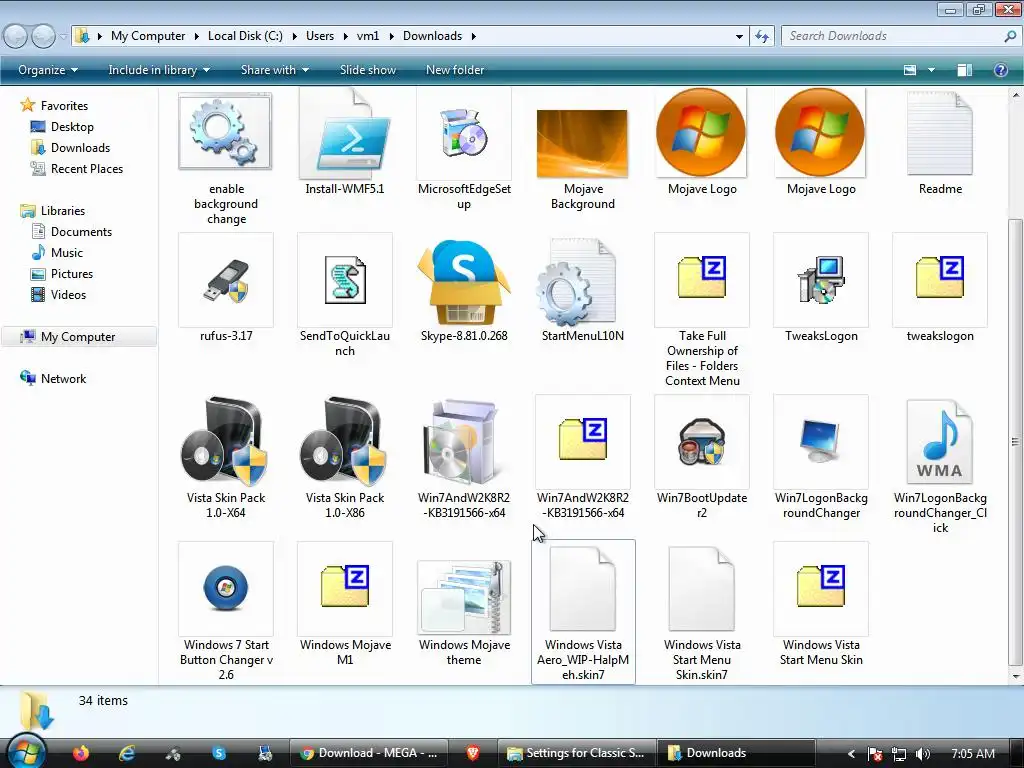The height and width of the screenshot is (768, 1024).
Task: Open the Organize menu
Action: [x=48, y=70]
